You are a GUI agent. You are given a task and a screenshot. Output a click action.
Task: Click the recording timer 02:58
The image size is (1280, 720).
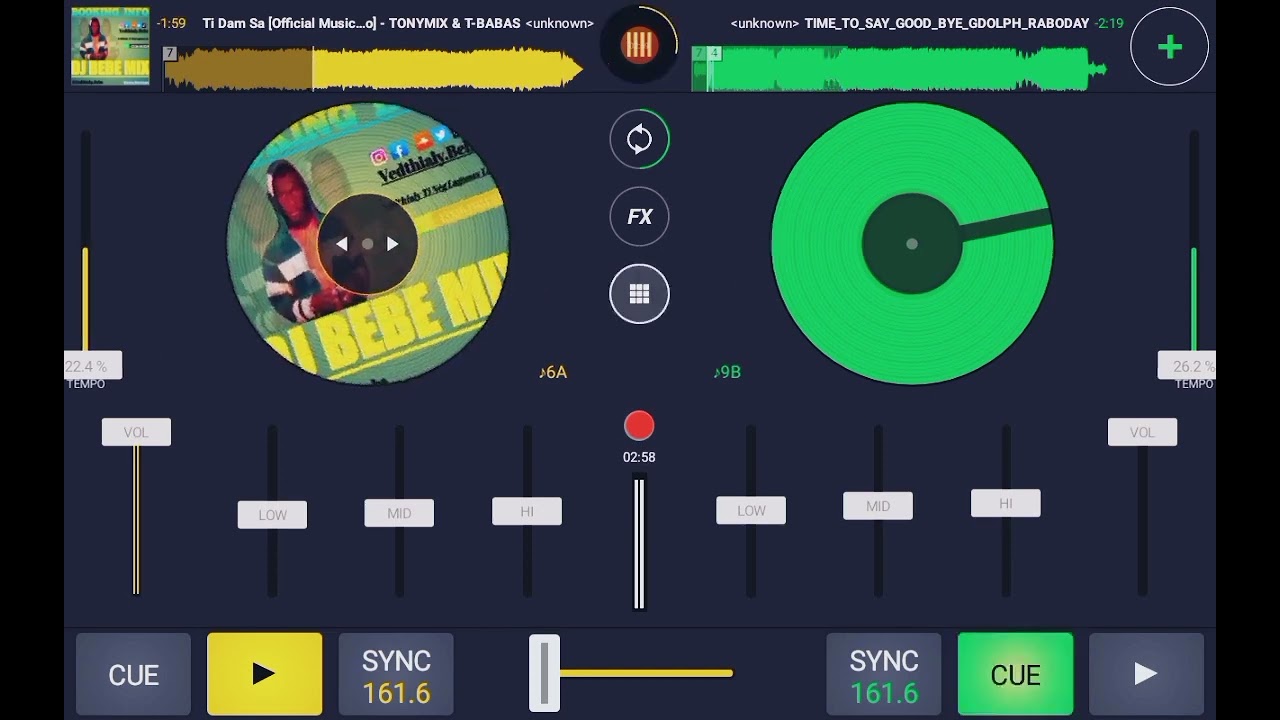coord(639,457)
